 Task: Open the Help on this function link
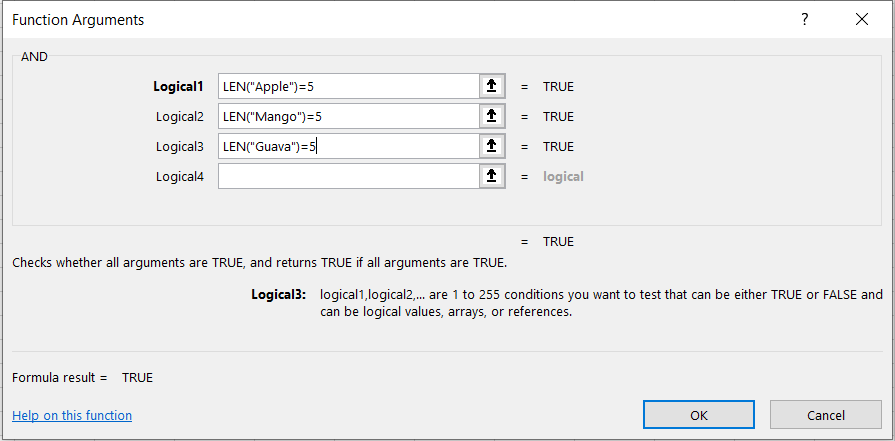[x=72, y=415]
